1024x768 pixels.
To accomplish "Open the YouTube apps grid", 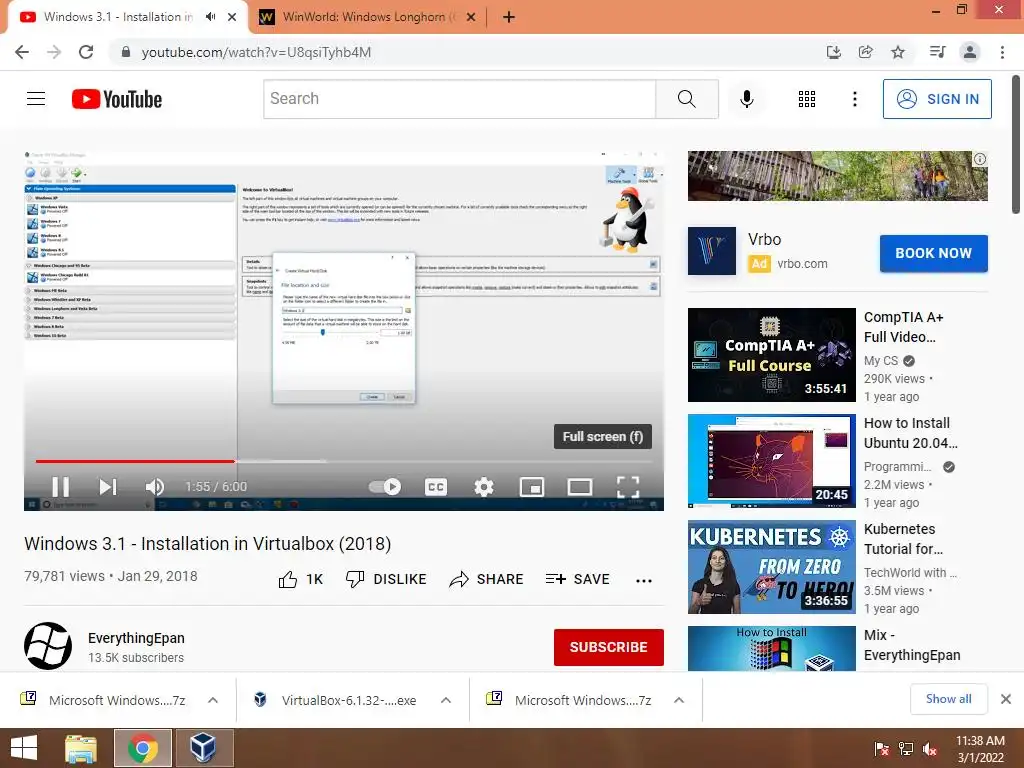I will 807,99.
